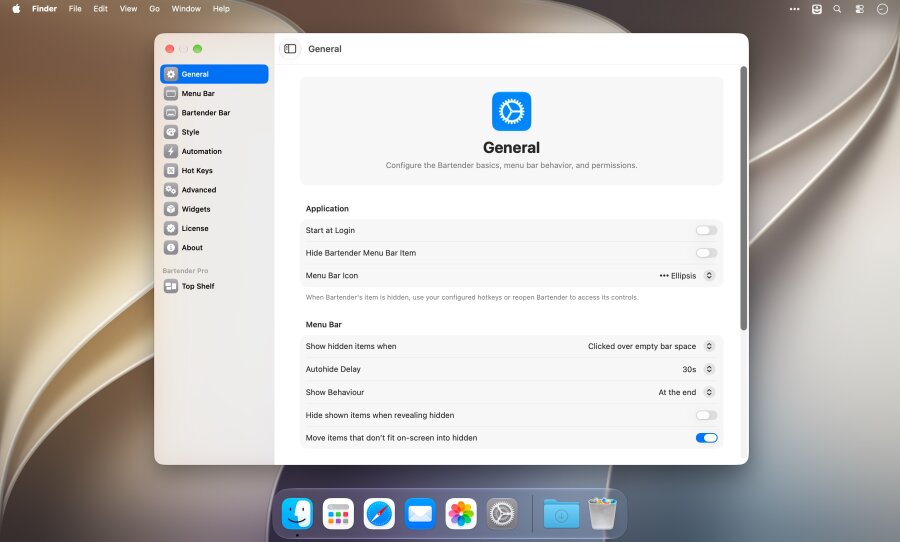Select the Style palette icon in sidebar
This screenshot has height=542, width=900.
170,132
